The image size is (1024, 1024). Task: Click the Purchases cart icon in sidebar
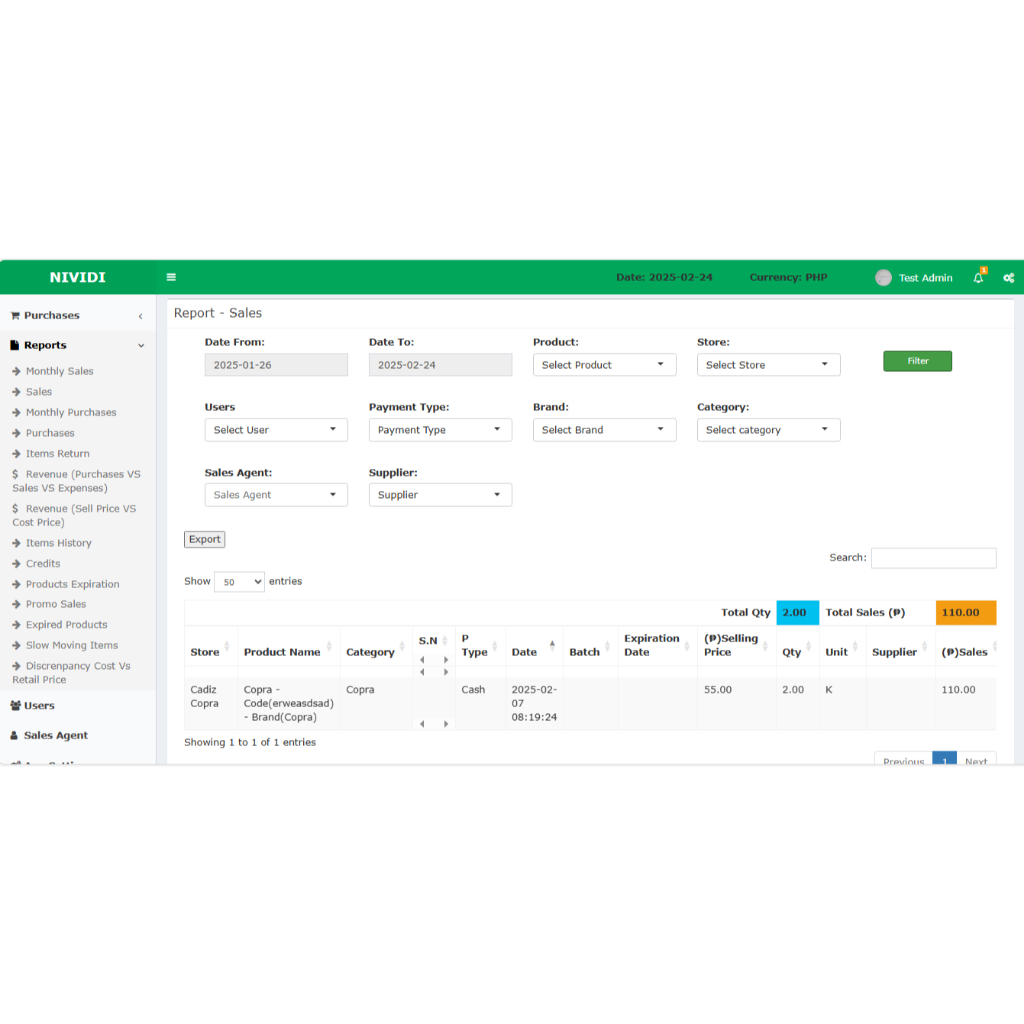coord(15,316)
